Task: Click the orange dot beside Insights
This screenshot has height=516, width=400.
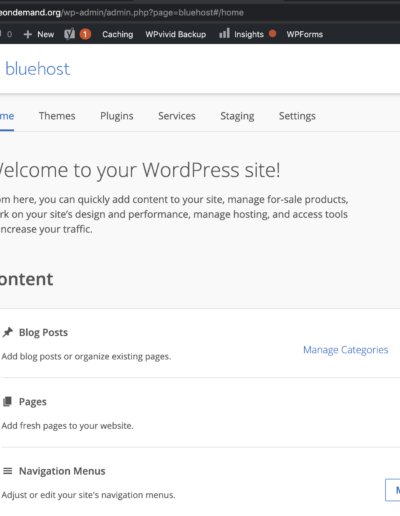Action: point(272,33)
